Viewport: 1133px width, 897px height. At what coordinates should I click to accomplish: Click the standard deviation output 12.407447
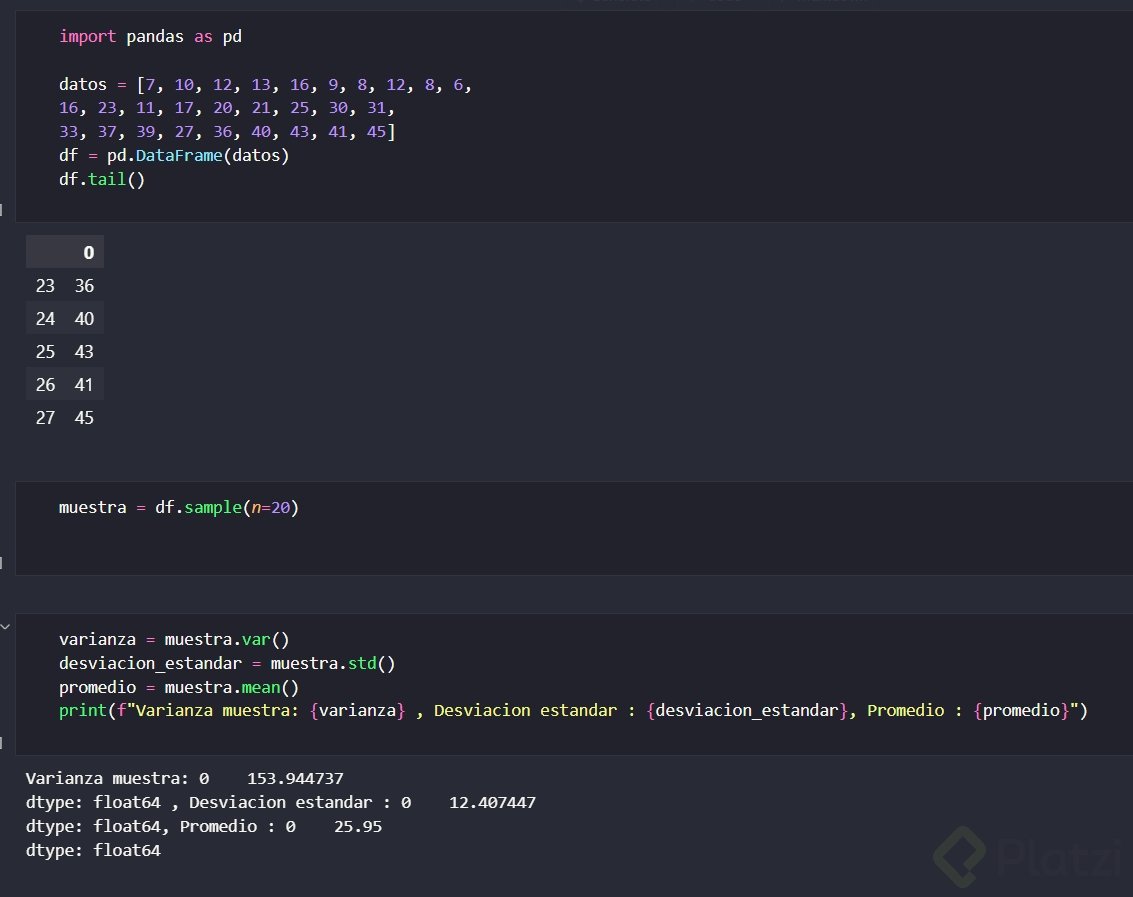[x=492, y=802]
